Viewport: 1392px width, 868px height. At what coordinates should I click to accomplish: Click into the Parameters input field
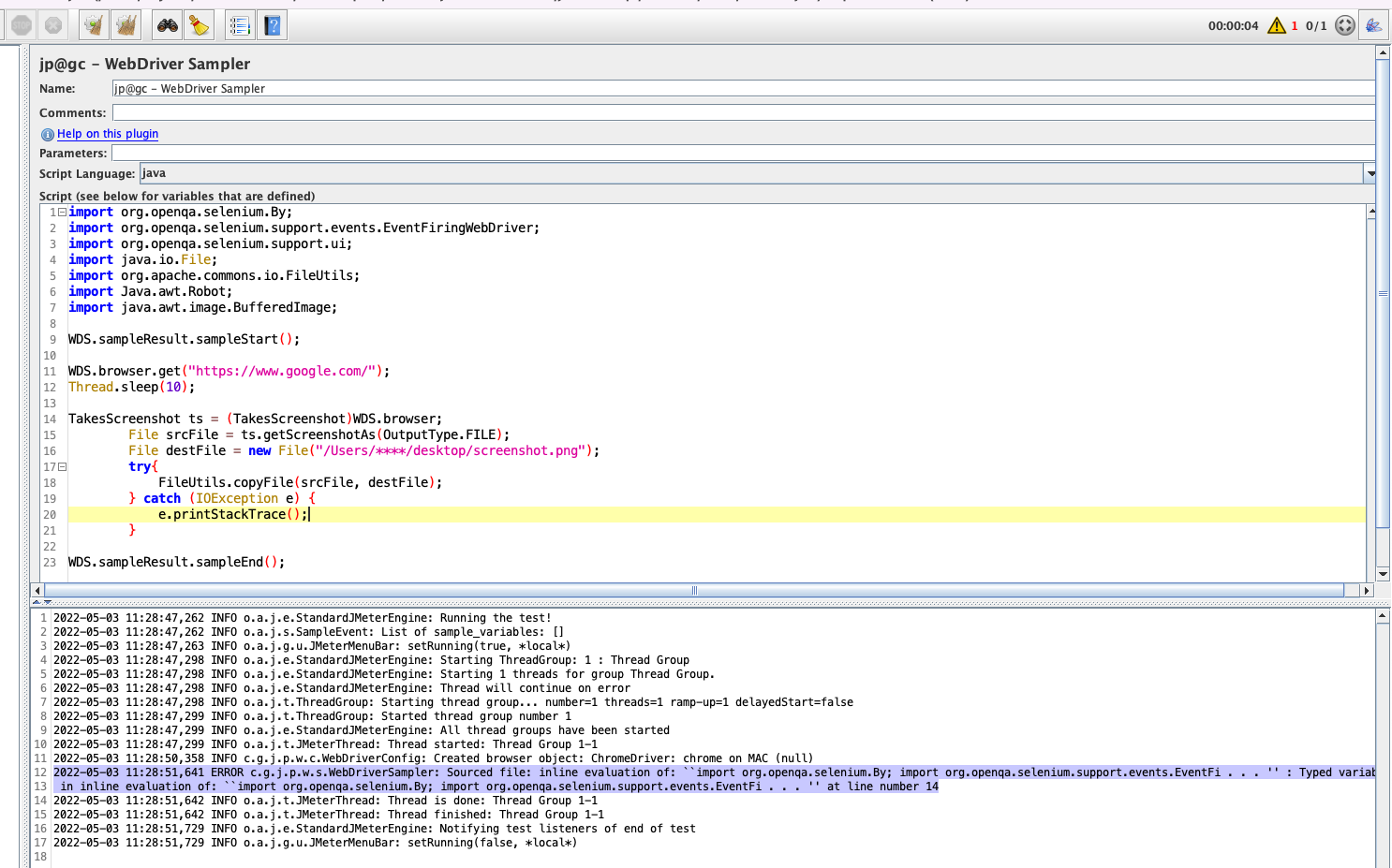point(743,153)
